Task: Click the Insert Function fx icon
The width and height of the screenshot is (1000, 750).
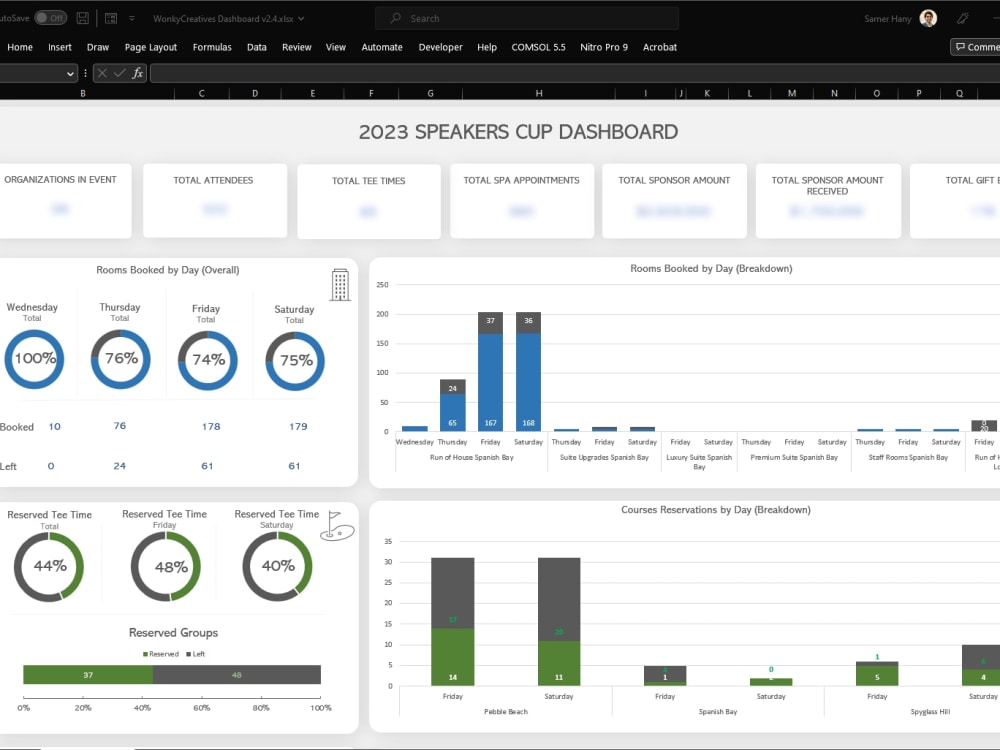Action: [137, 73]
